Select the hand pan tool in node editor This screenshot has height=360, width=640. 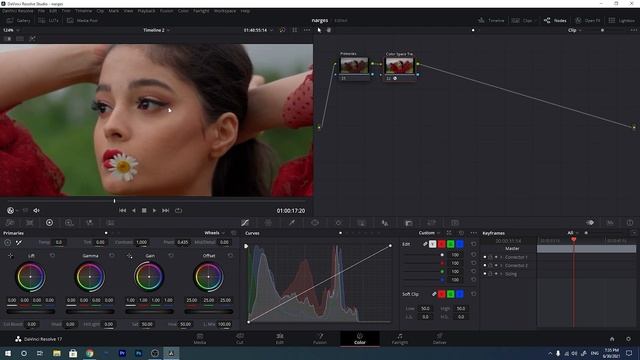329,30
